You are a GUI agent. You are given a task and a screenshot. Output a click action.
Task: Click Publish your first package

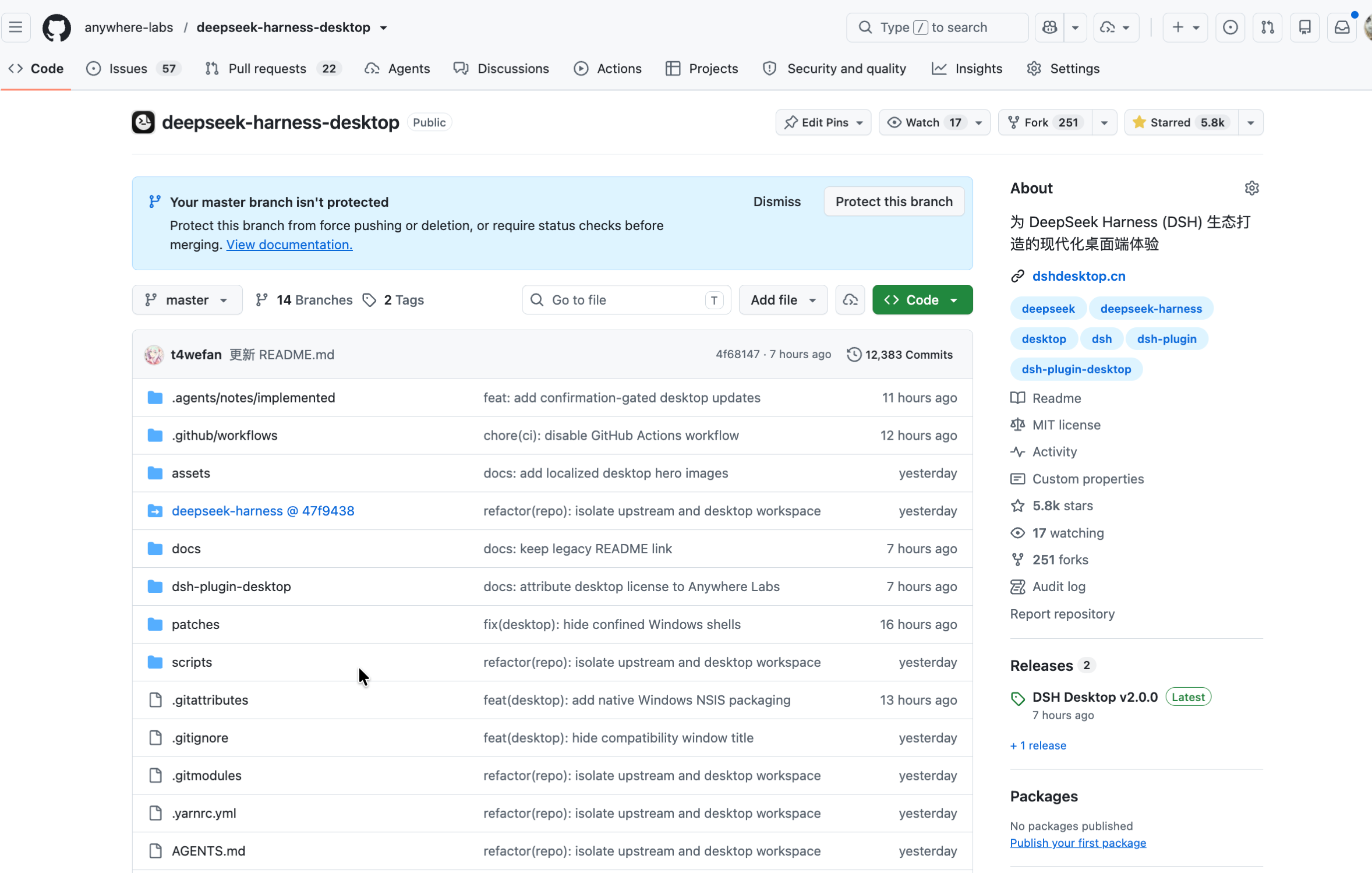(x=1078, y=843)
